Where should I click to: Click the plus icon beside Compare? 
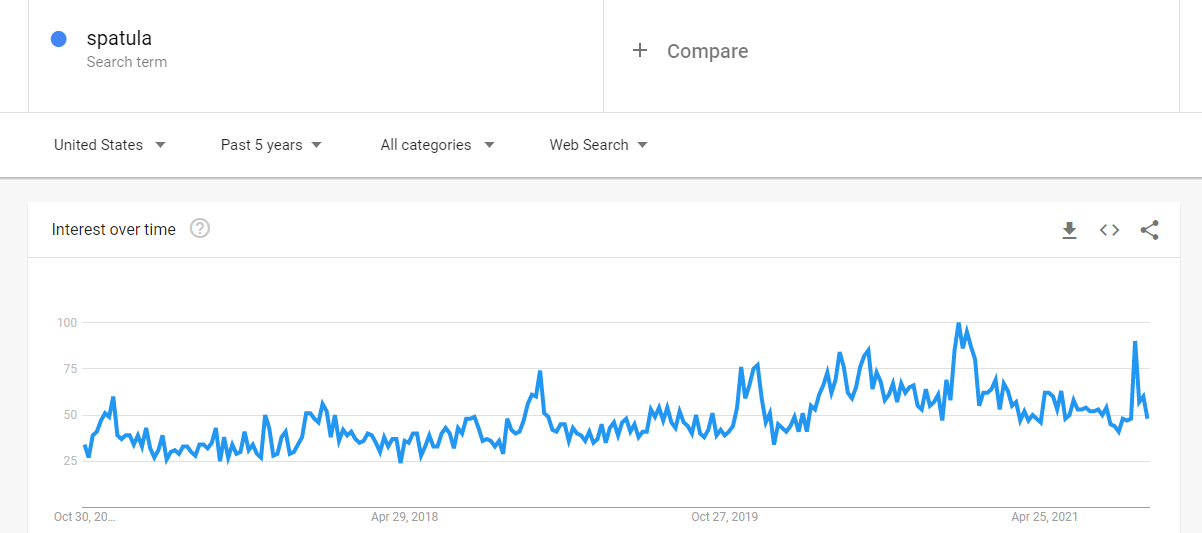tap(640, 51)
